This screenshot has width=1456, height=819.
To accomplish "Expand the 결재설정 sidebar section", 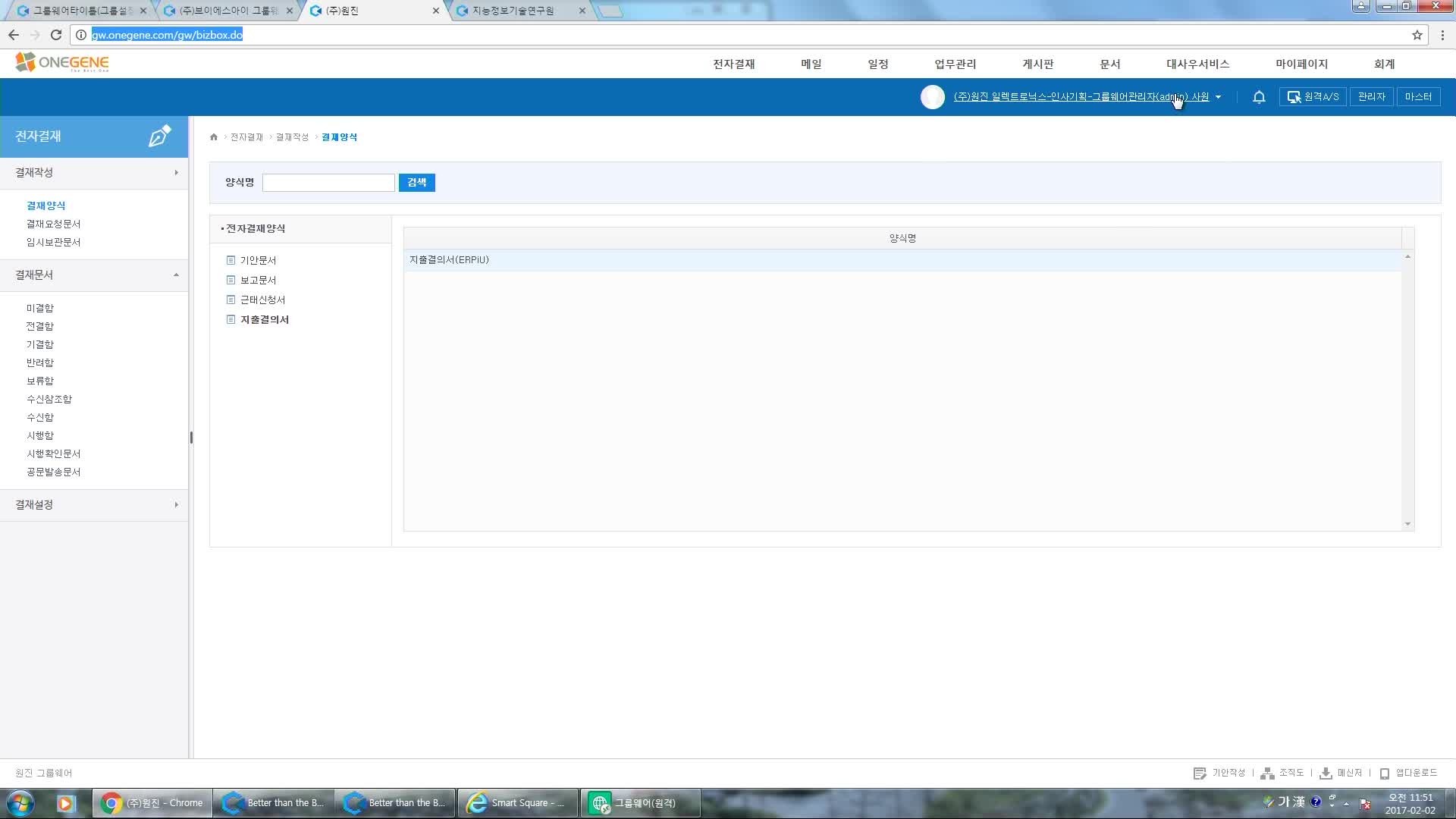I will pyautogui.click(x=94, y=505).
